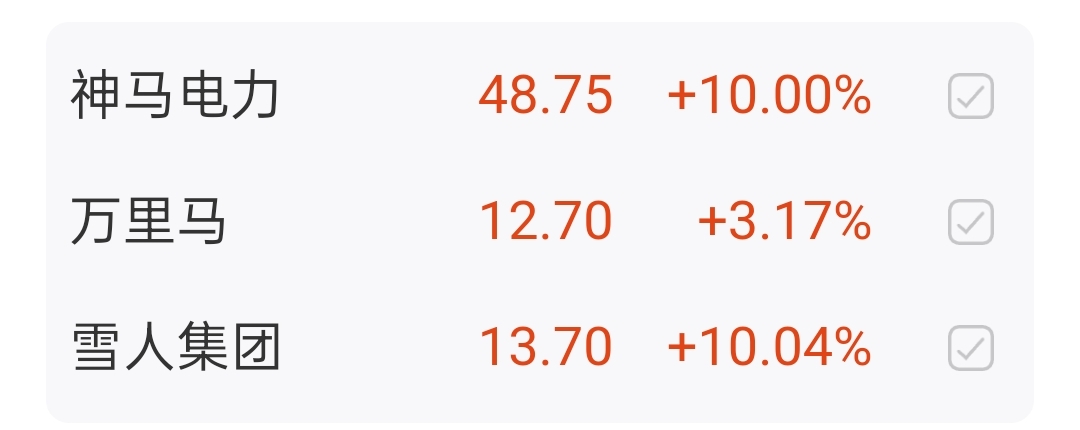
Task: Toggle the checkbox for 神马电力
Action: point(970,97)
